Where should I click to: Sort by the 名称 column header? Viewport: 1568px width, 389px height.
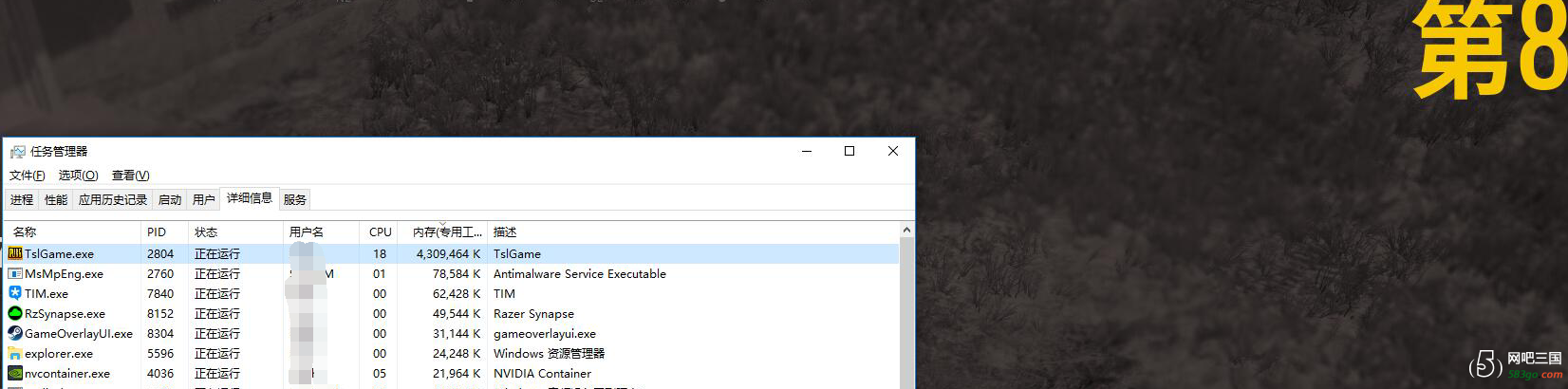72,232
